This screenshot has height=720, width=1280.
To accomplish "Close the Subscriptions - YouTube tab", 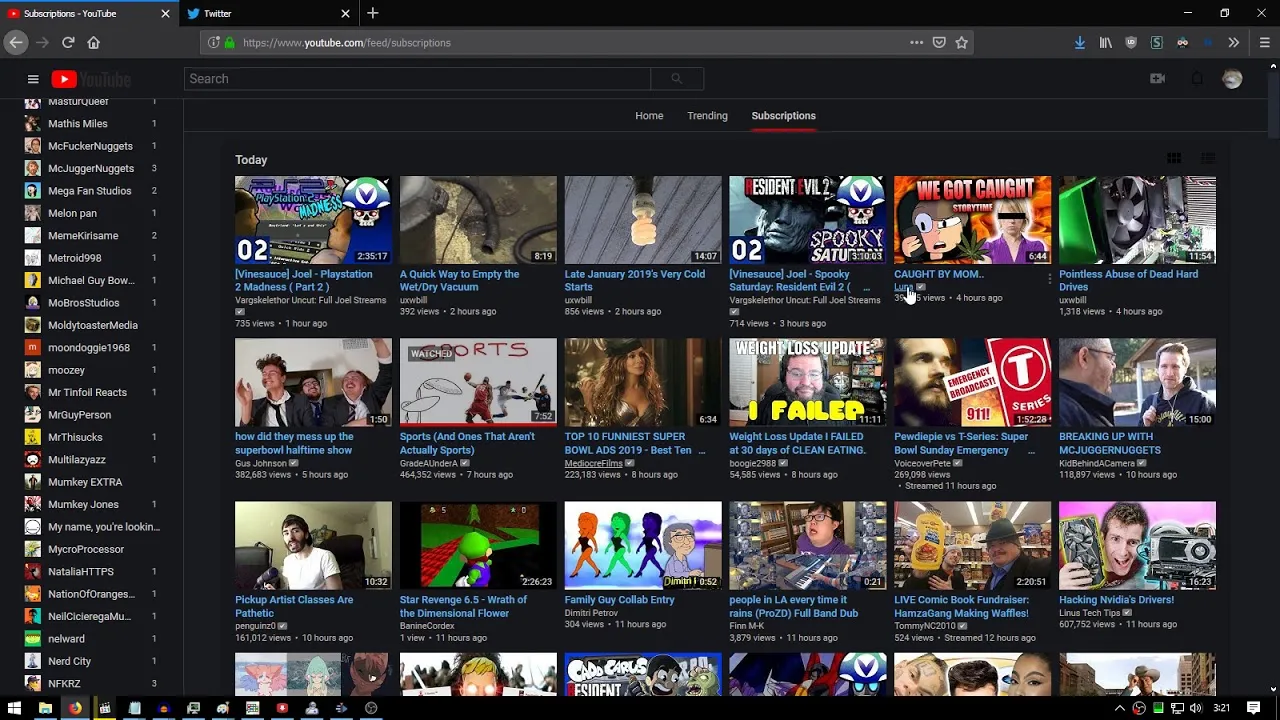I will (165, 13).
